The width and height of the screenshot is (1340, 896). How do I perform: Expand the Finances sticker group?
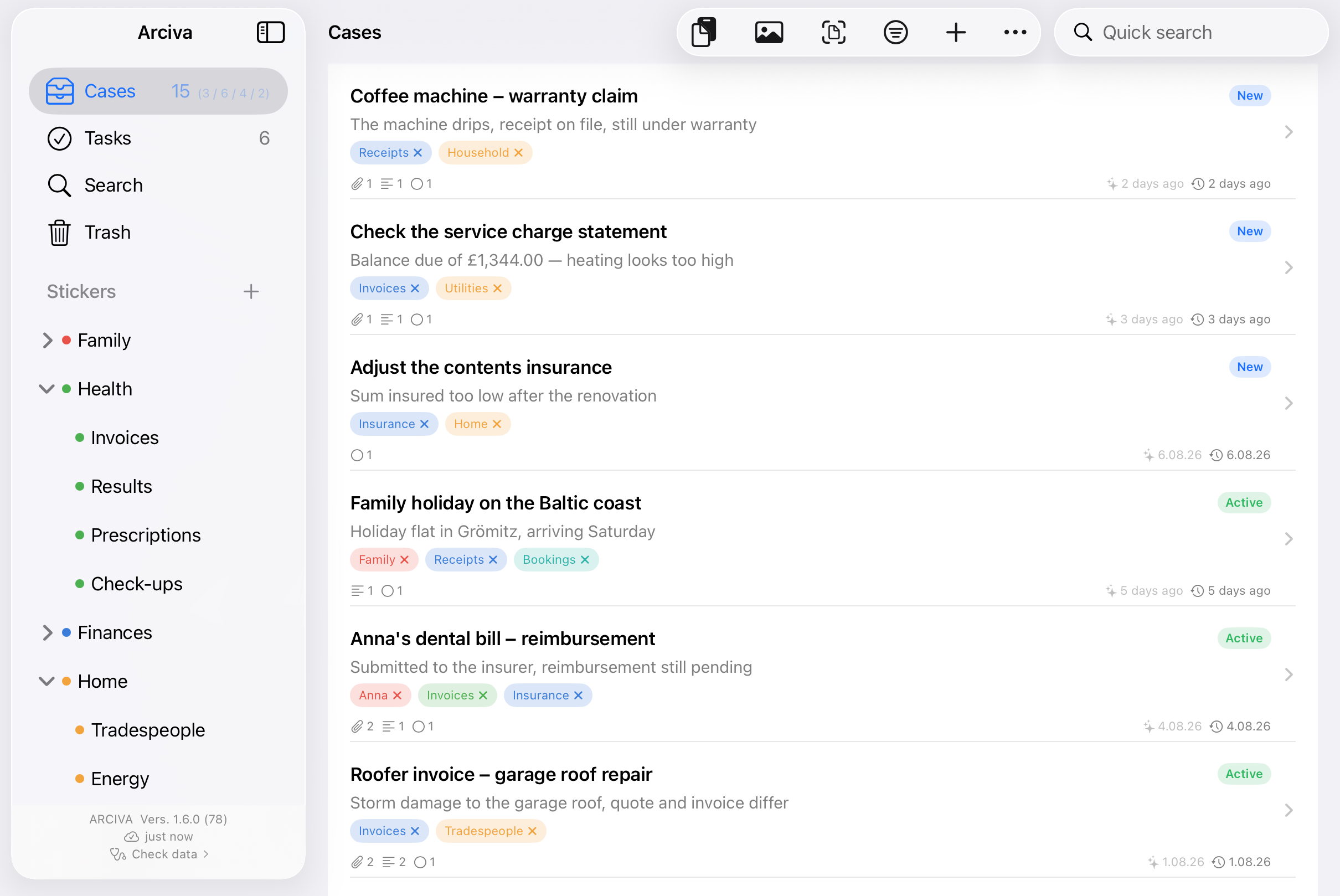(x=48, y=632)
